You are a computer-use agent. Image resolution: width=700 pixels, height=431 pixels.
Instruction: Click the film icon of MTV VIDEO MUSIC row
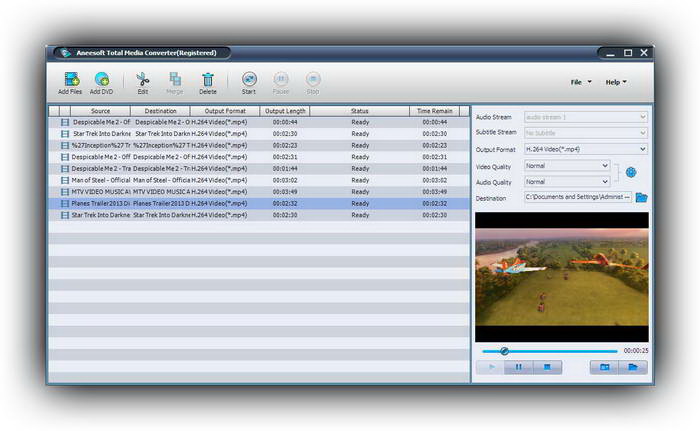pyautogui.click(x=65, y=192)
